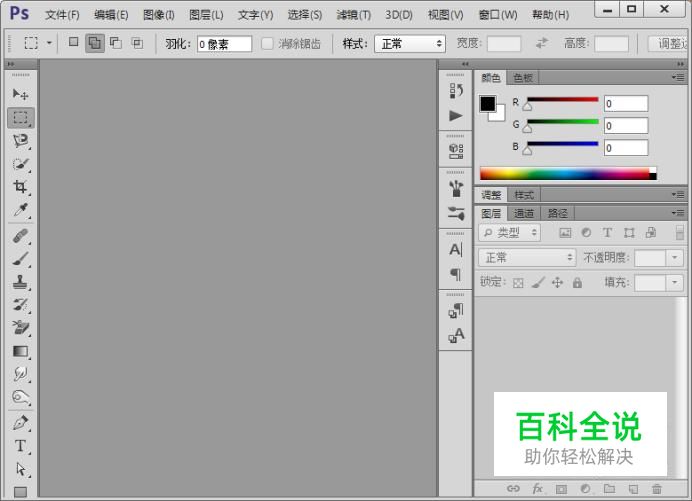
Task: Open the Layers panel flyout menu
Action: point(678,213)
